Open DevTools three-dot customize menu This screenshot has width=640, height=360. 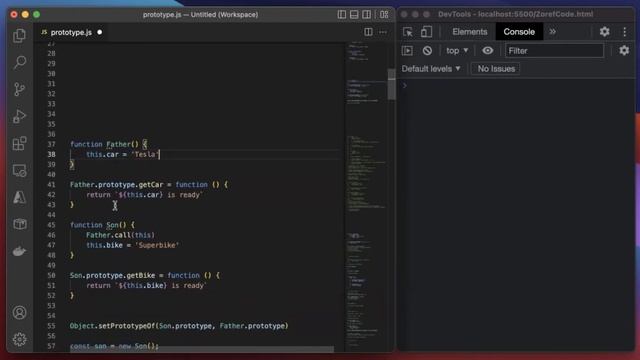click(x=624, y=32)
